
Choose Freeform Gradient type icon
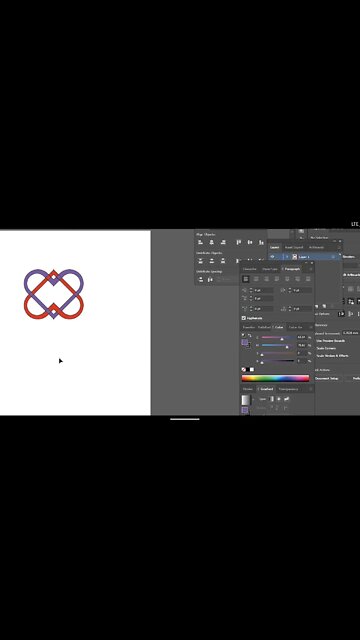click(x=287, y=399)
